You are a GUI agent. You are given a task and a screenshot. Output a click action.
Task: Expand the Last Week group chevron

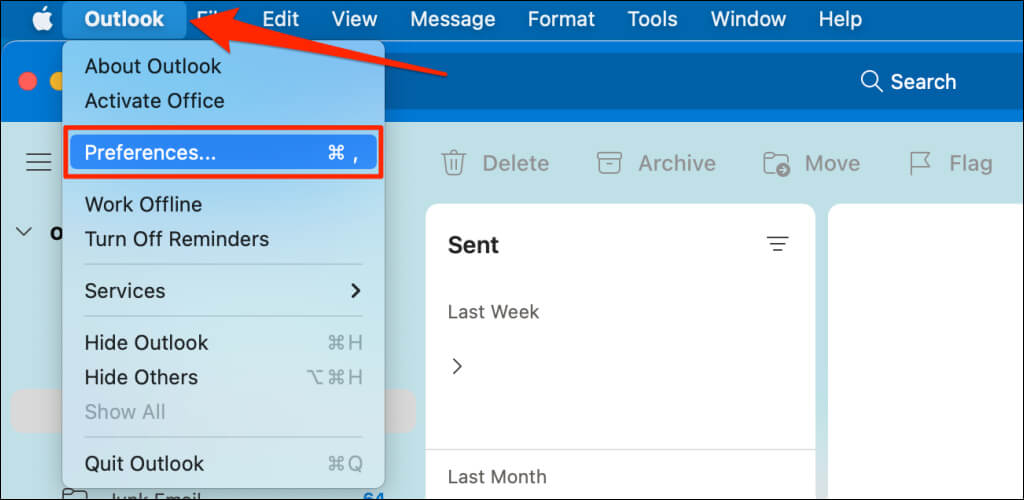(x=457, y=366)
